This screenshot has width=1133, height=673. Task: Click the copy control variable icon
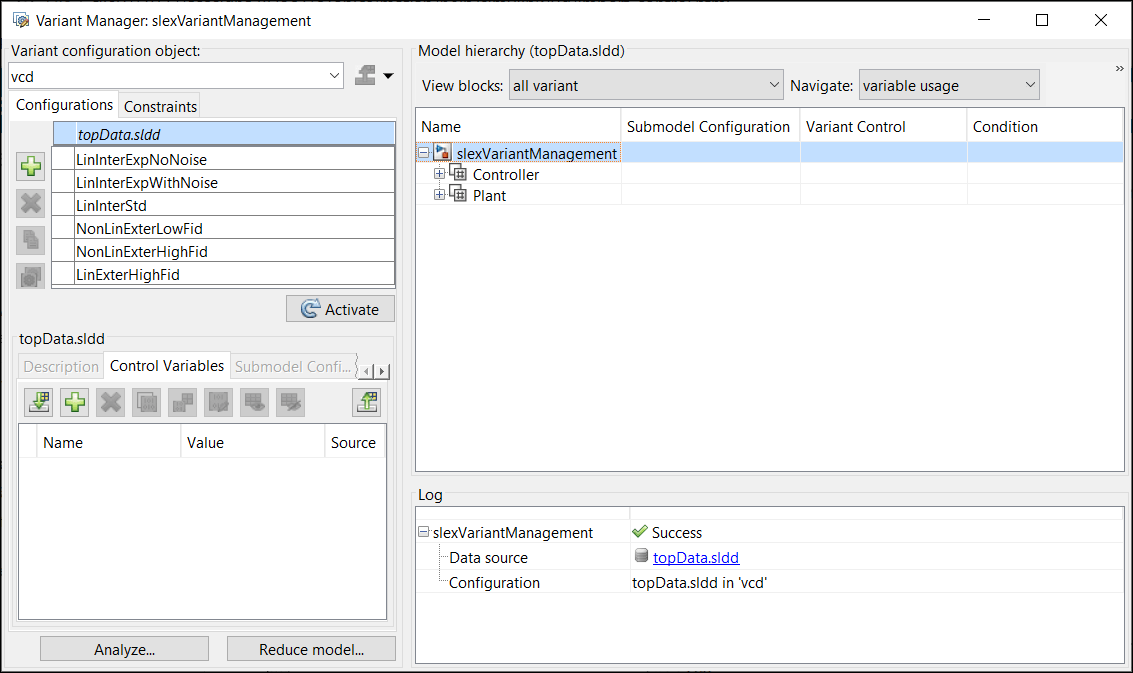(147, 402)
